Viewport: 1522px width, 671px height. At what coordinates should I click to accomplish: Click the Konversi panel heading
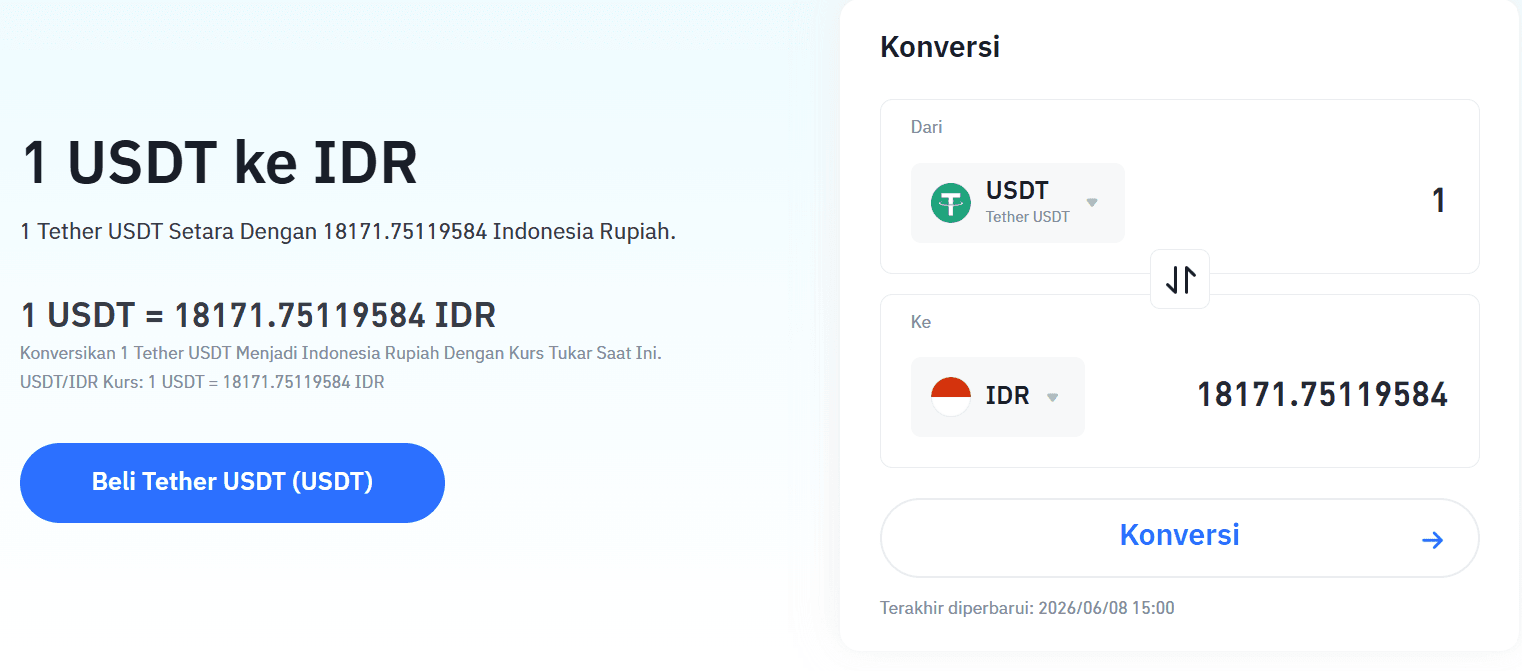[940, 47]
